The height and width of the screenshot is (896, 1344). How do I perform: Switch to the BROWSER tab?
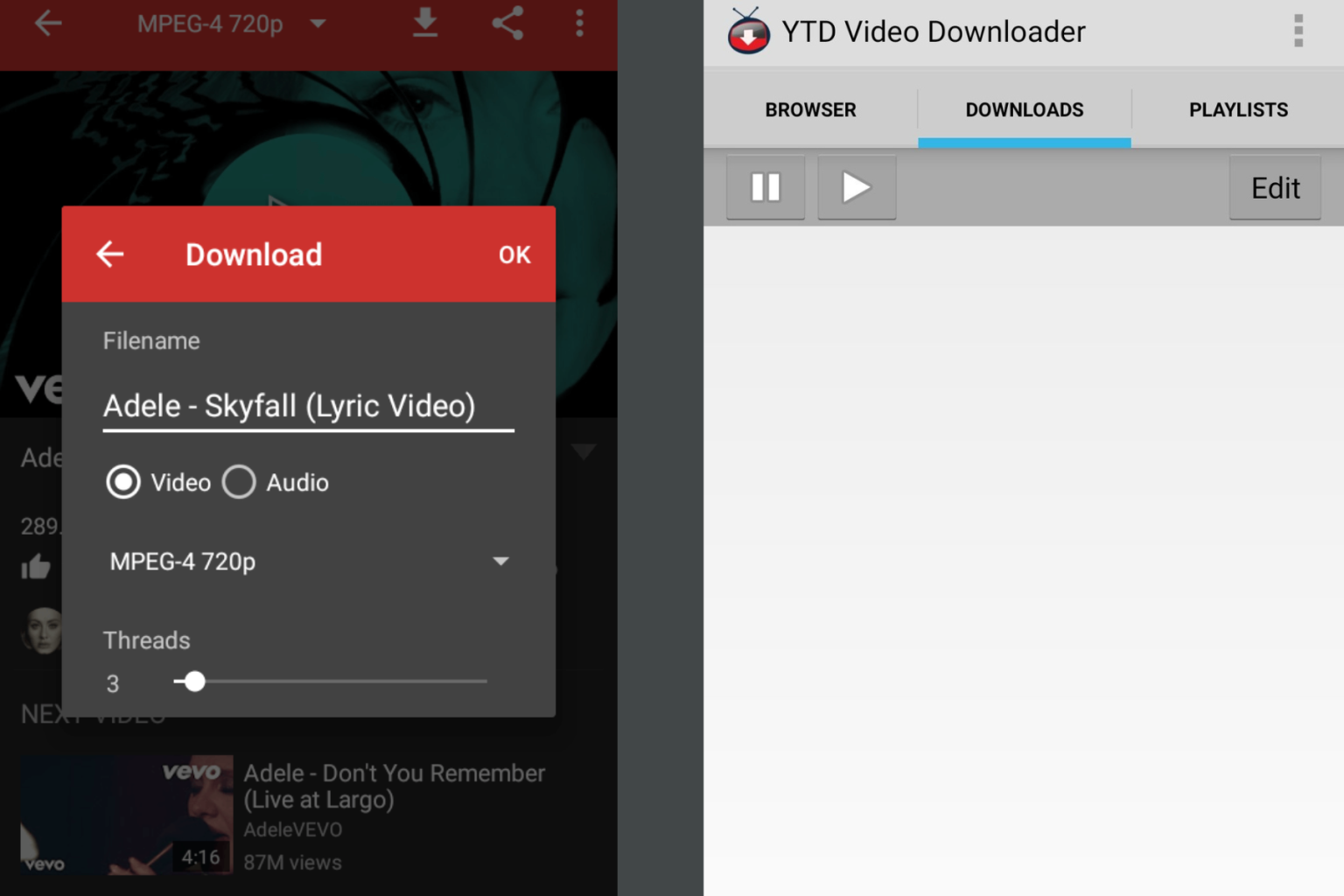click(809, 109)
